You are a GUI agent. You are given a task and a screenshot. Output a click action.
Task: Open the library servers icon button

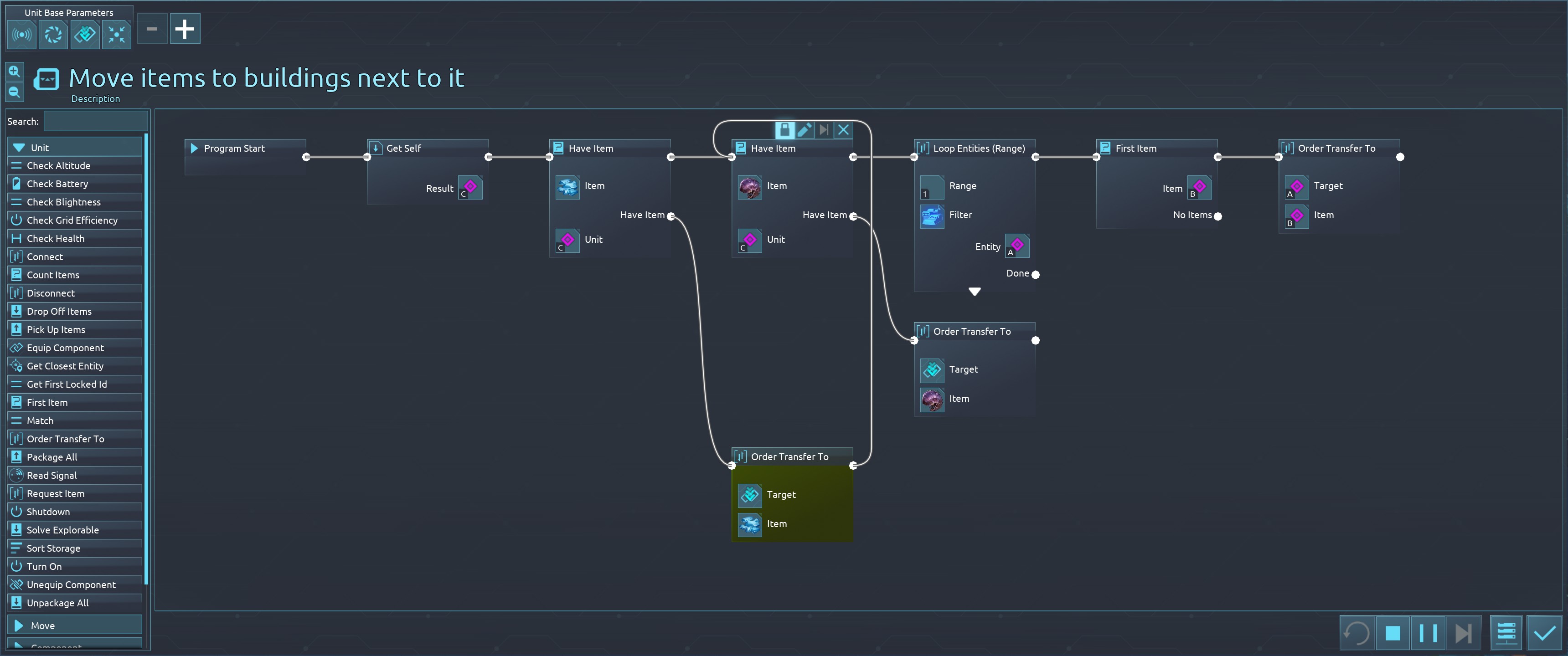(1506, 633)
